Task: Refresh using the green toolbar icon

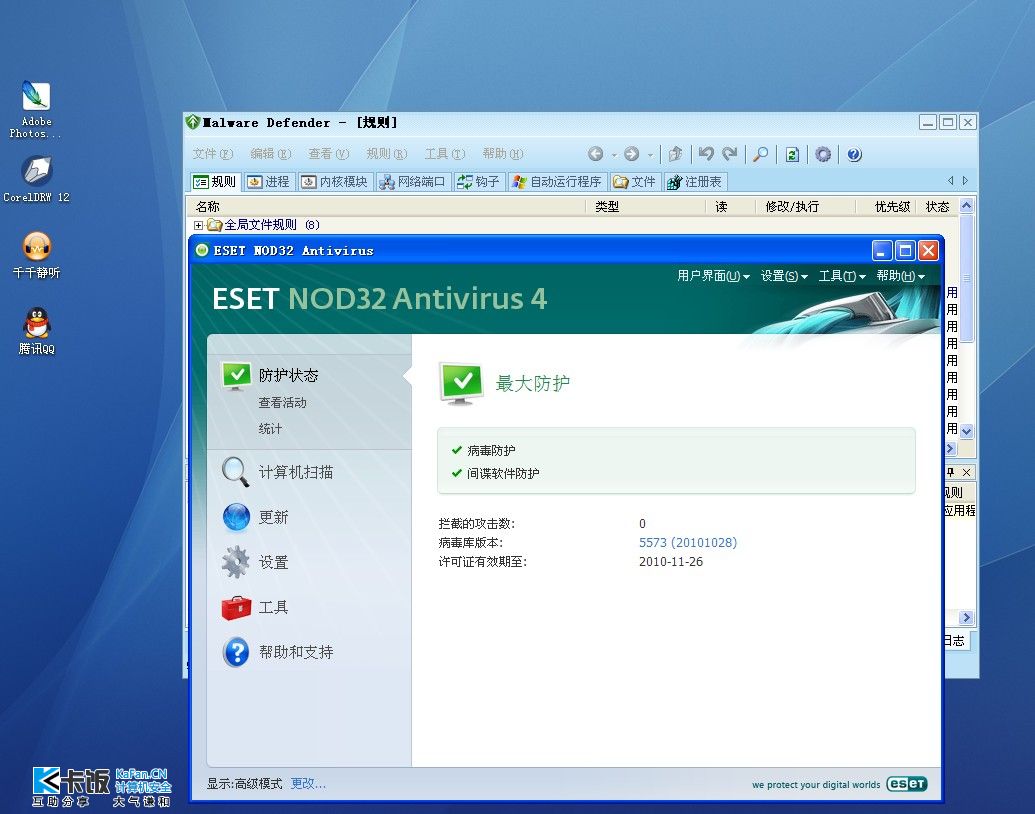Action: 792,154
